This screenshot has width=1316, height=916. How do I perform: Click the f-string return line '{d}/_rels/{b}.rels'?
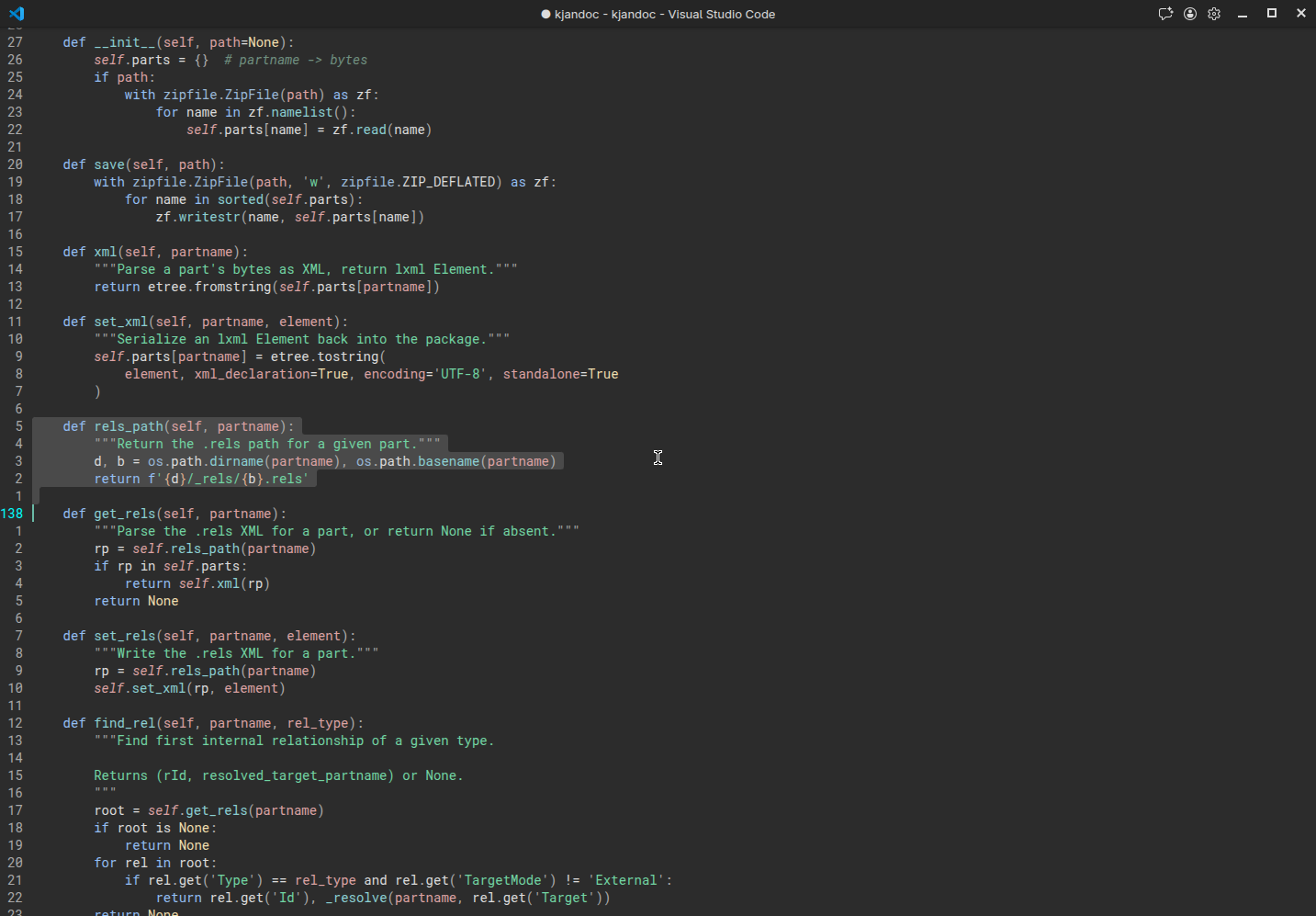point(201,479)
